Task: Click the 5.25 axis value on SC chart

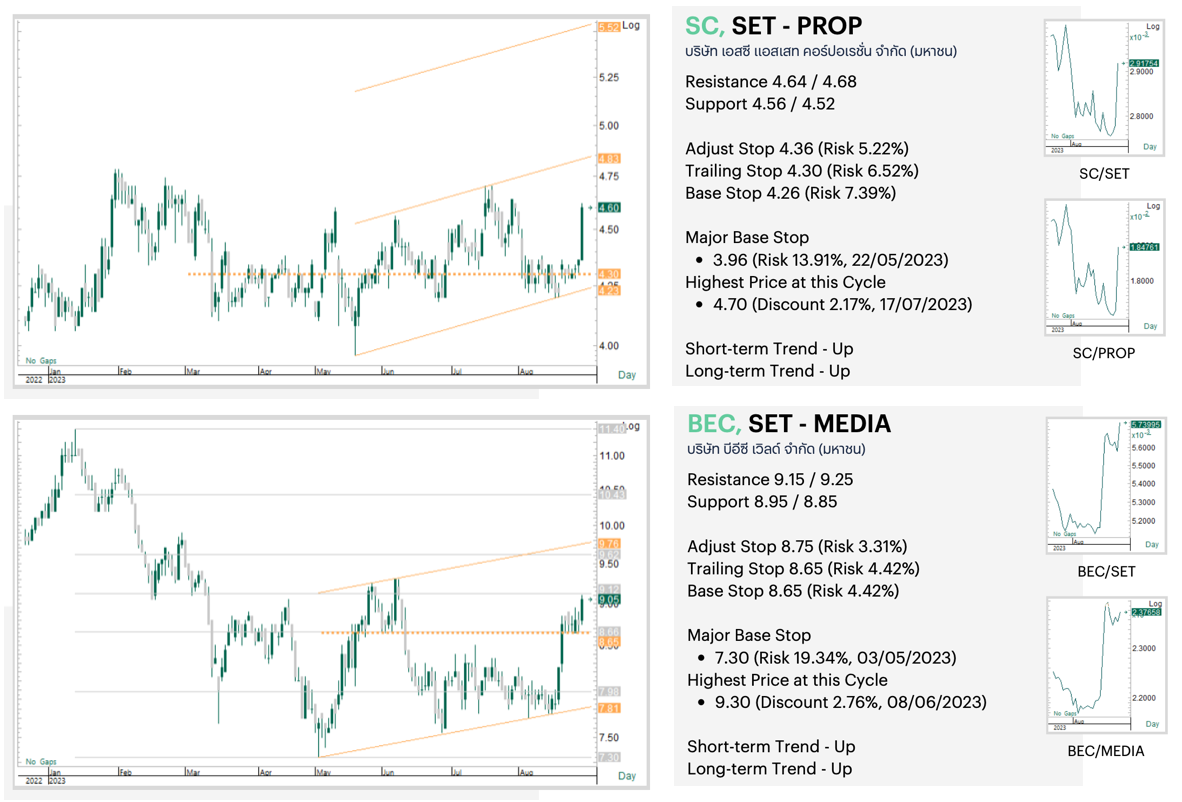Action: point(608,78)
